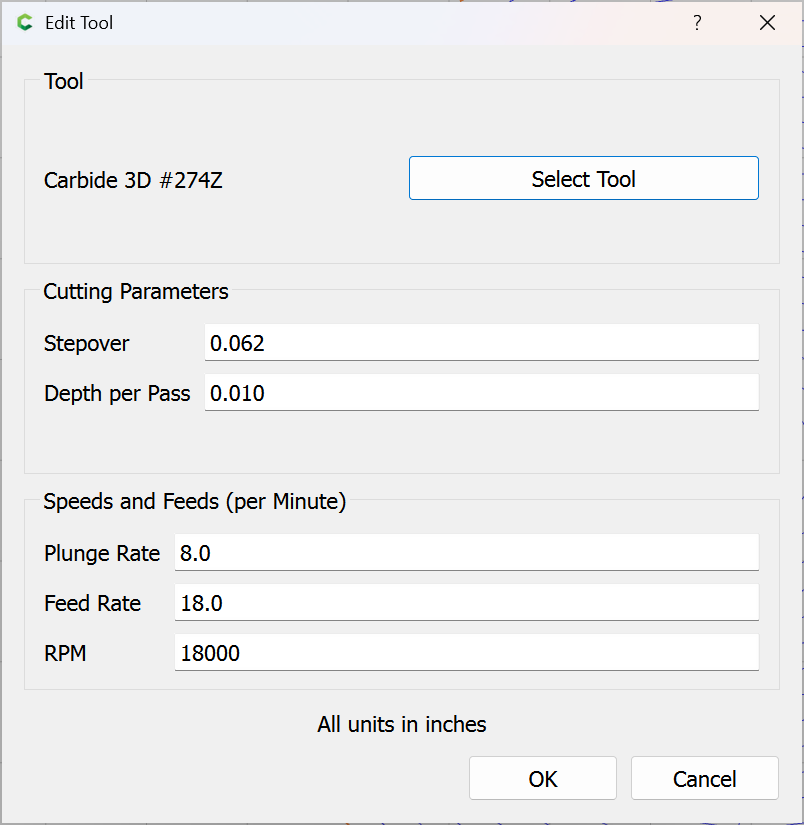Click the Tool group heading
This screenshot has width=804, height=825.
tap(64, 82)
